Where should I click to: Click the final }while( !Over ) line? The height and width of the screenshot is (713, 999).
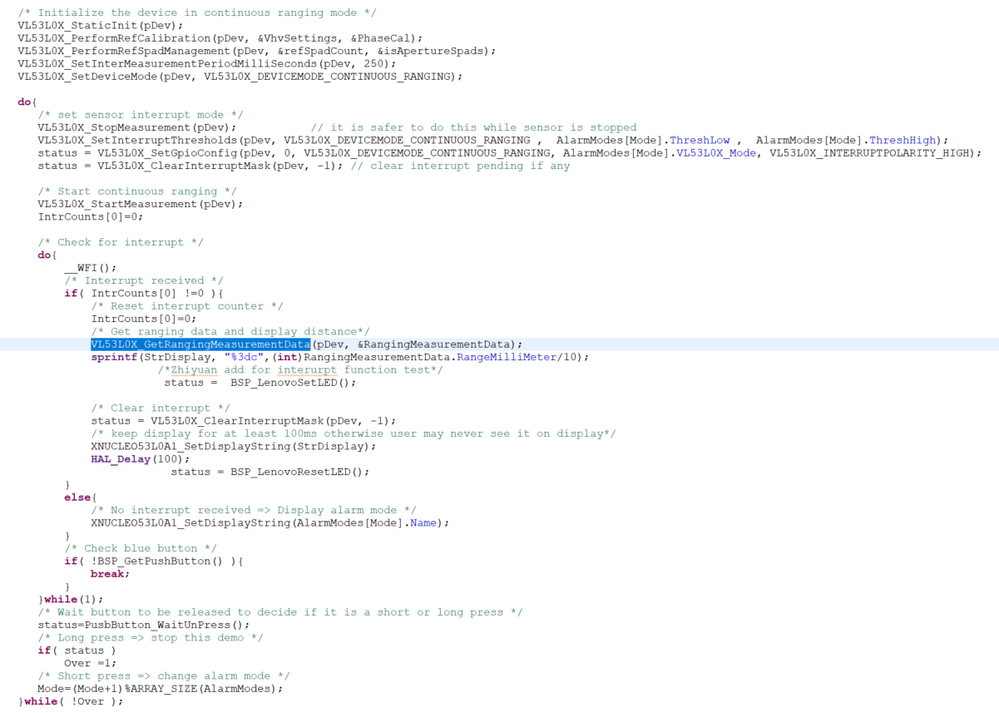tap(70, 701)
